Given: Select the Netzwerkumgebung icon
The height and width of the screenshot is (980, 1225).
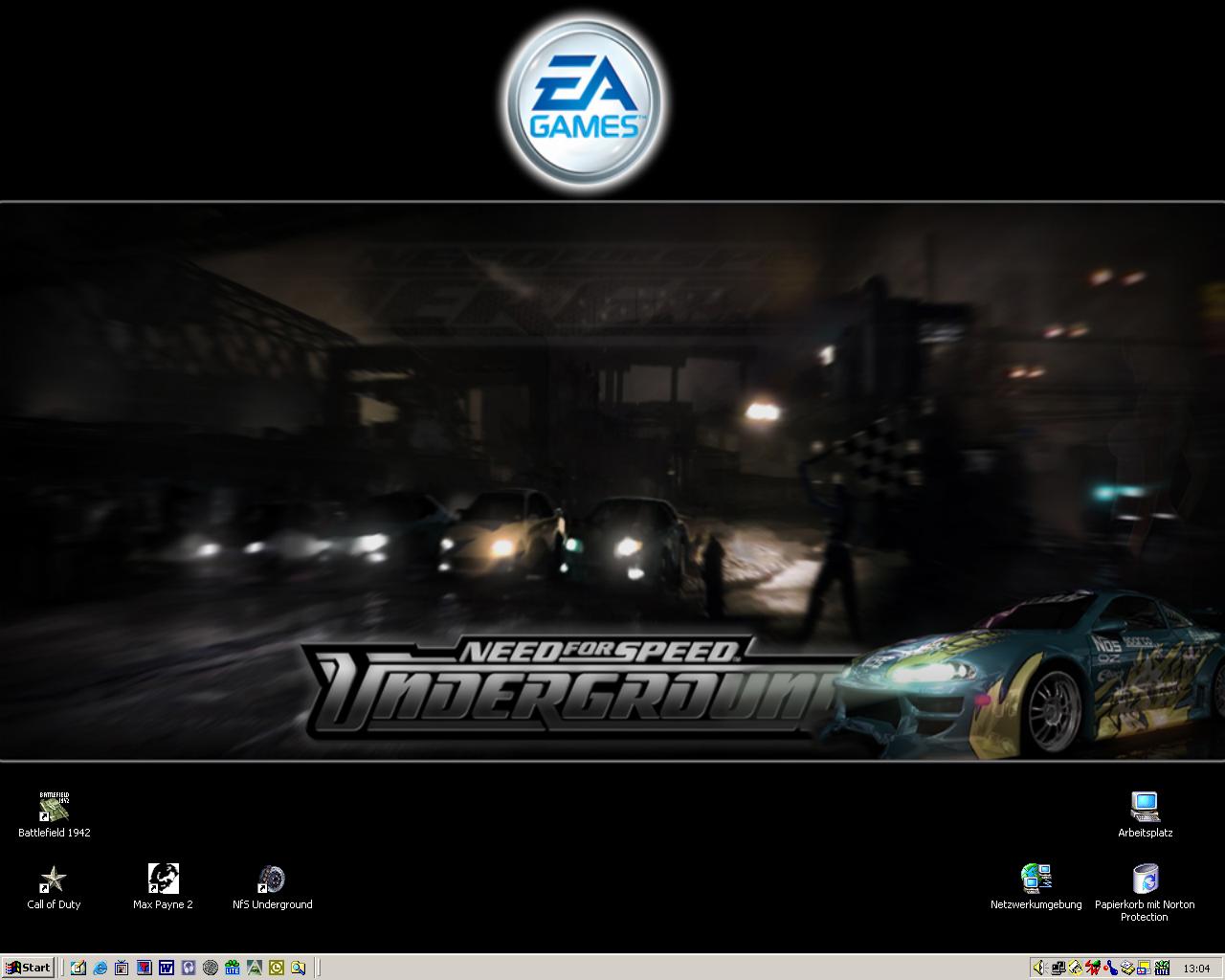Looking at the screenshot, I should [1036, 880].
